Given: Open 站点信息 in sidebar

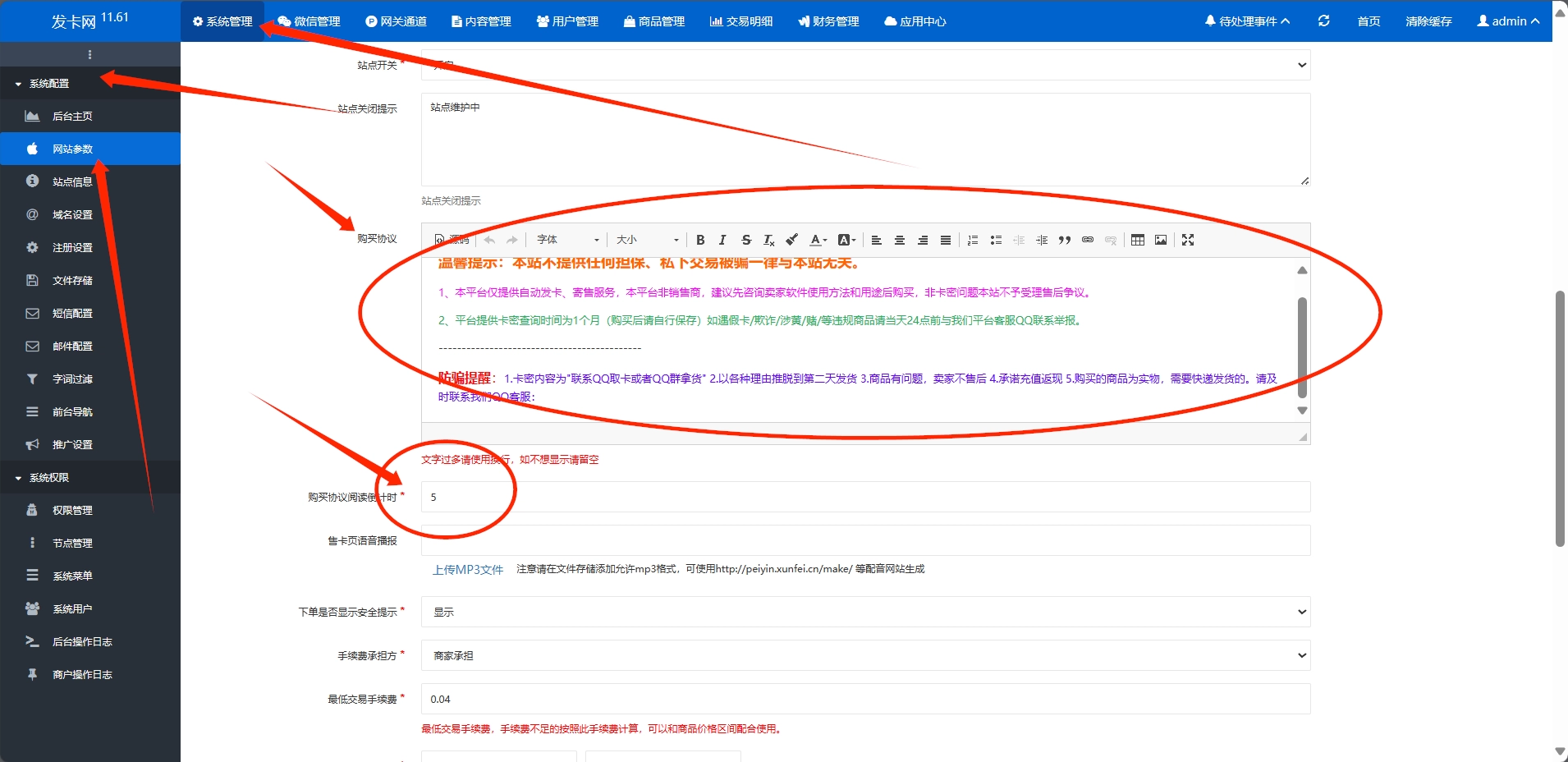Looking at the screenshot, I should coord(90,181).
